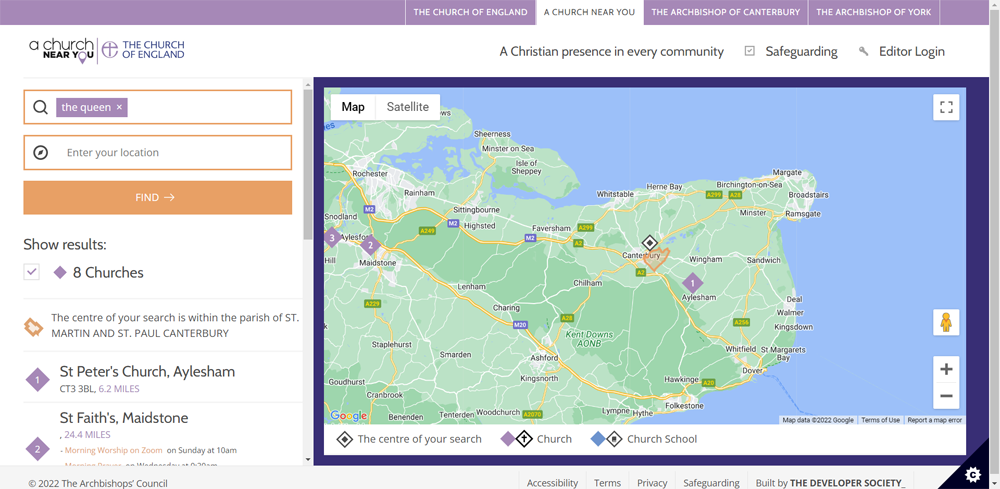Click the keyword search field
The width and height of the screenshot is (1000, 489).
tap(158, 107)
